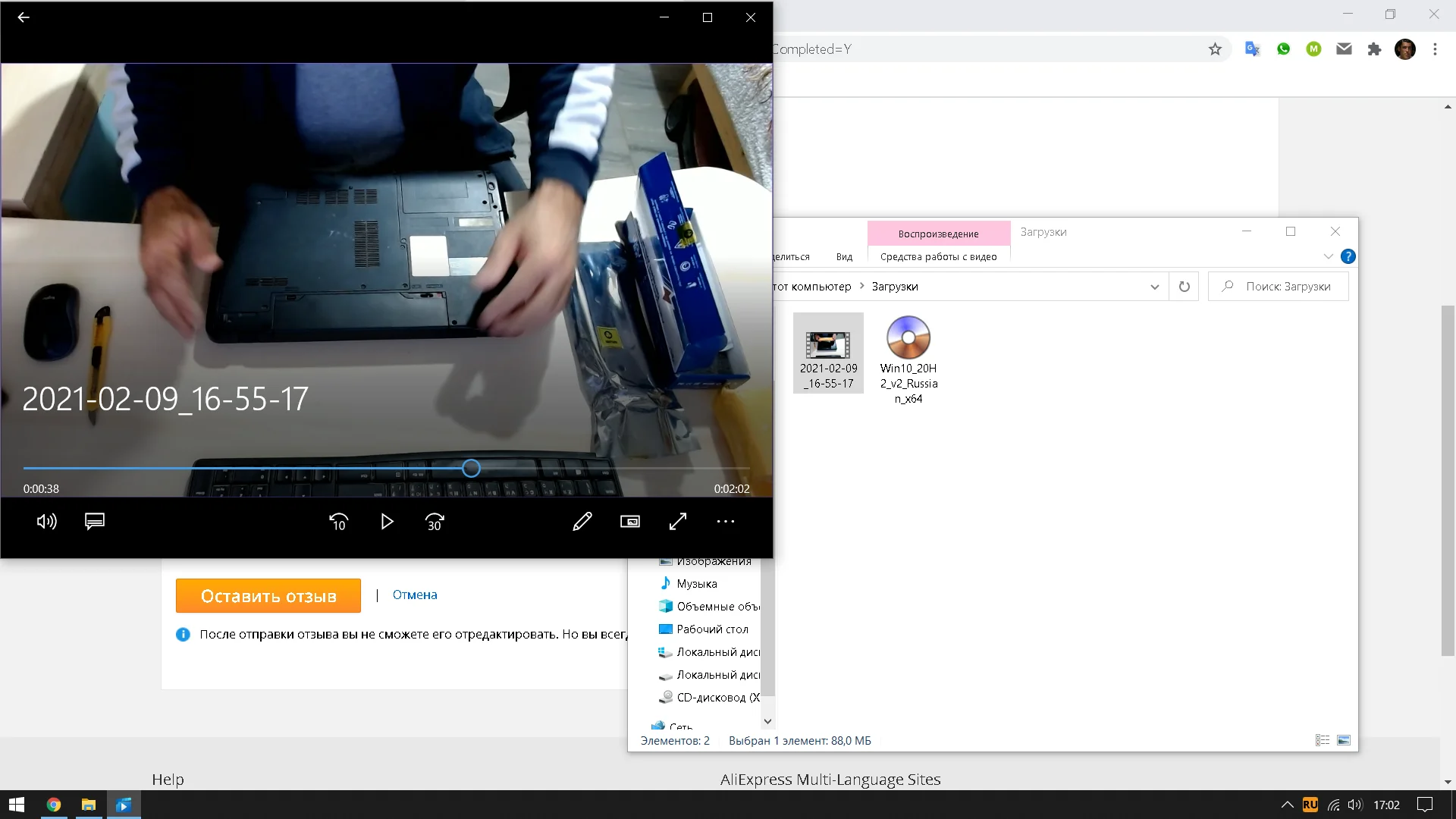Switch video to mini view mode
The image size is (1456, 819).
[630, 522]
